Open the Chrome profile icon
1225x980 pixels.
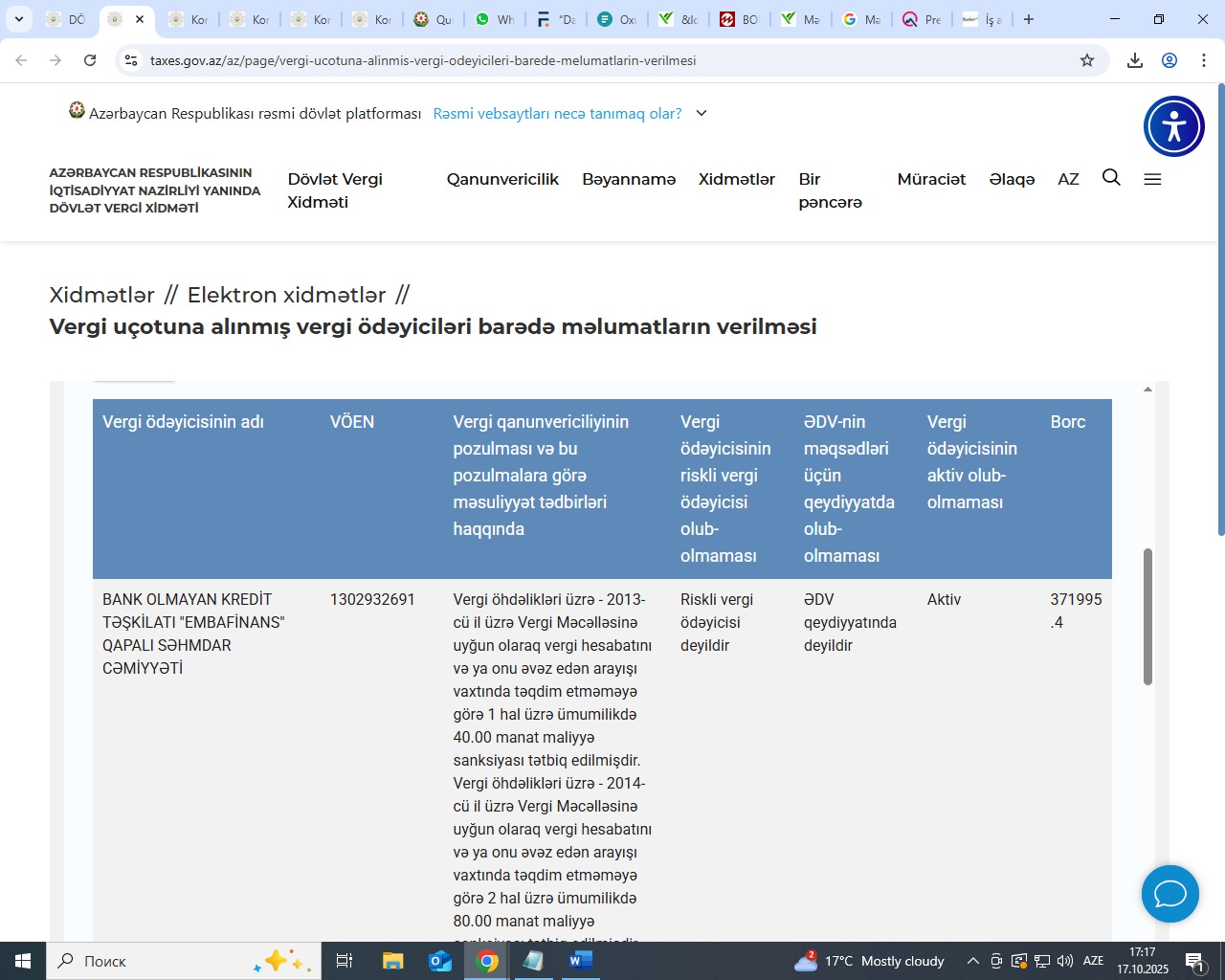click(x=1169, y=60)
